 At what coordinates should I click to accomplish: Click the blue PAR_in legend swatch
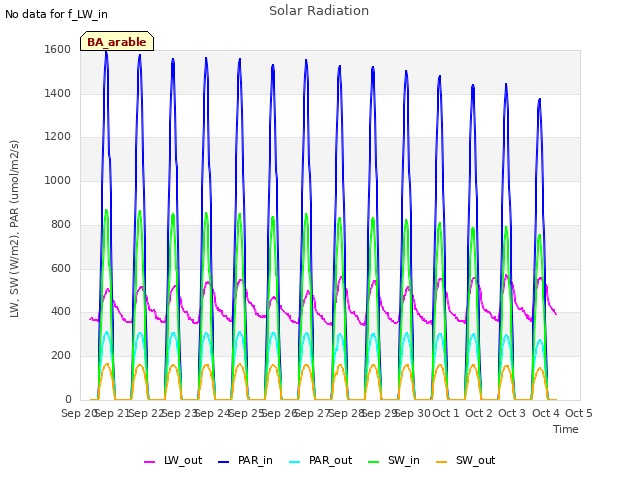click(x=224, y=462)
